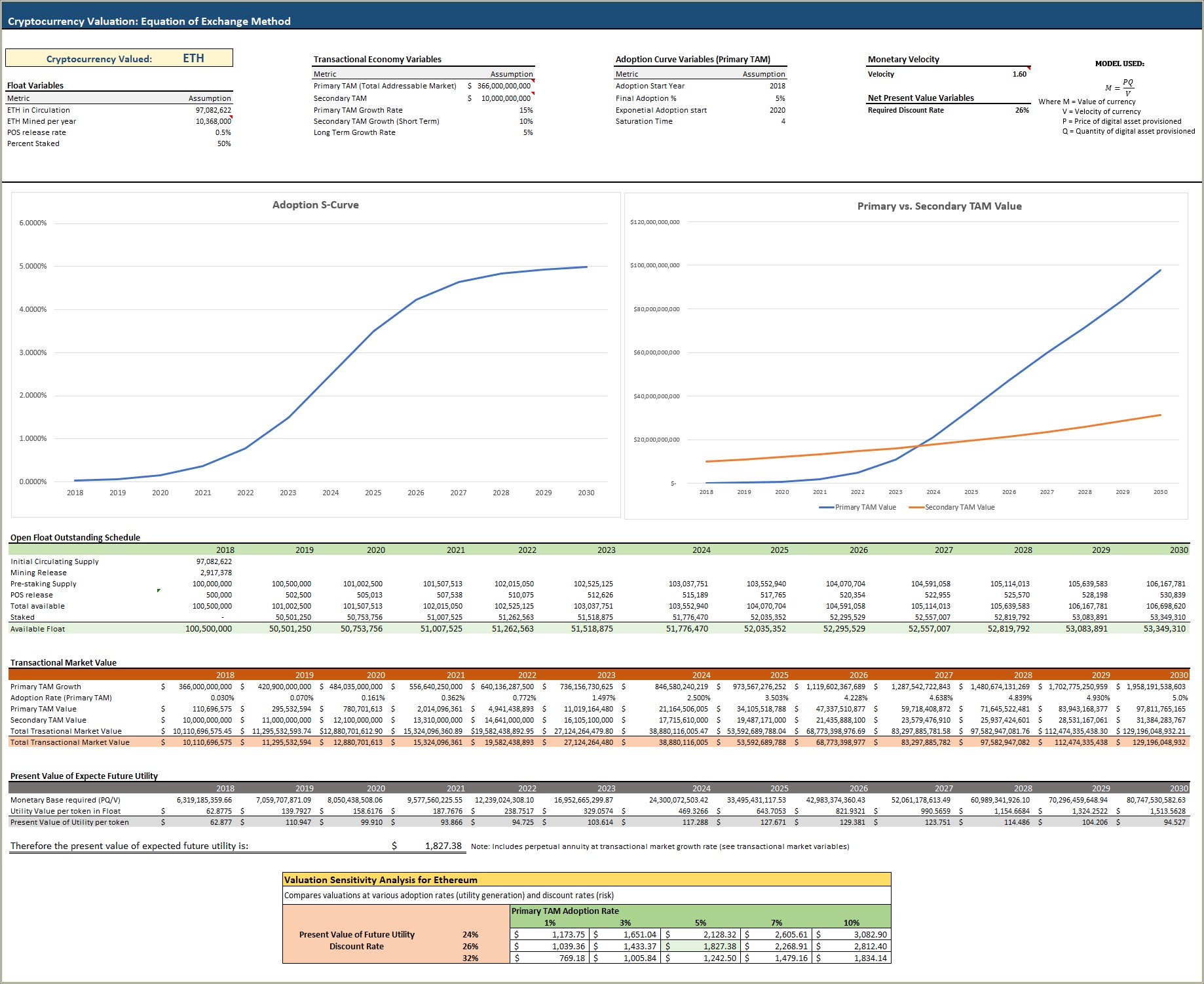Select Available Float 2030 value 53,349,310
The height and width of the screenshot is (984, 1204).
[1165, 629]
